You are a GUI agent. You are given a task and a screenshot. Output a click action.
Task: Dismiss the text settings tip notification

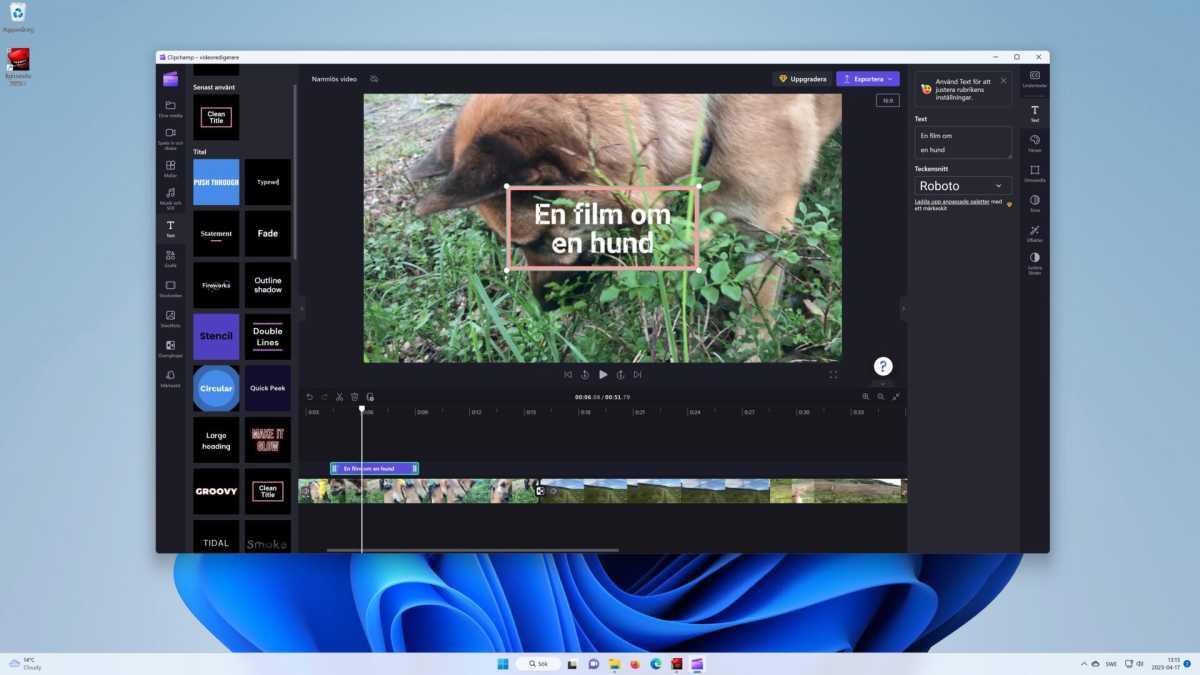[1003, 80]
